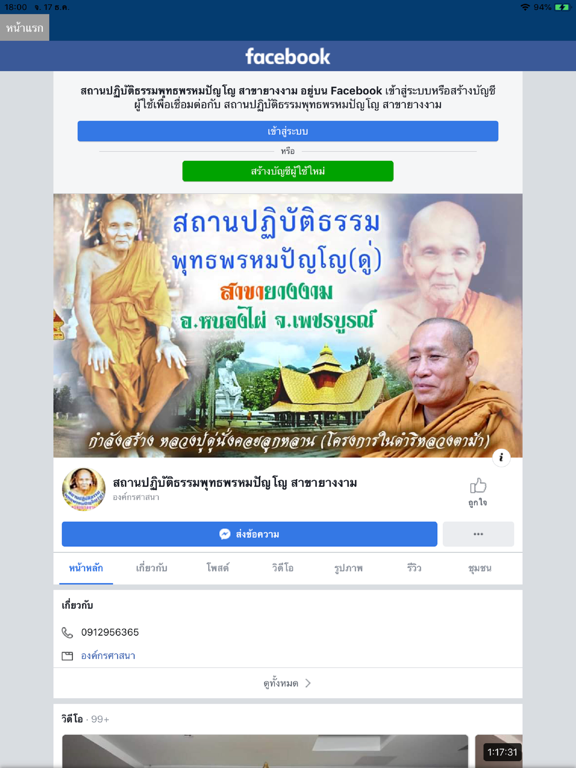This screenshot has height=768, width=576.
Task: Tap the category icon next to องค์กรศาสนา
Action: (67, 656)
